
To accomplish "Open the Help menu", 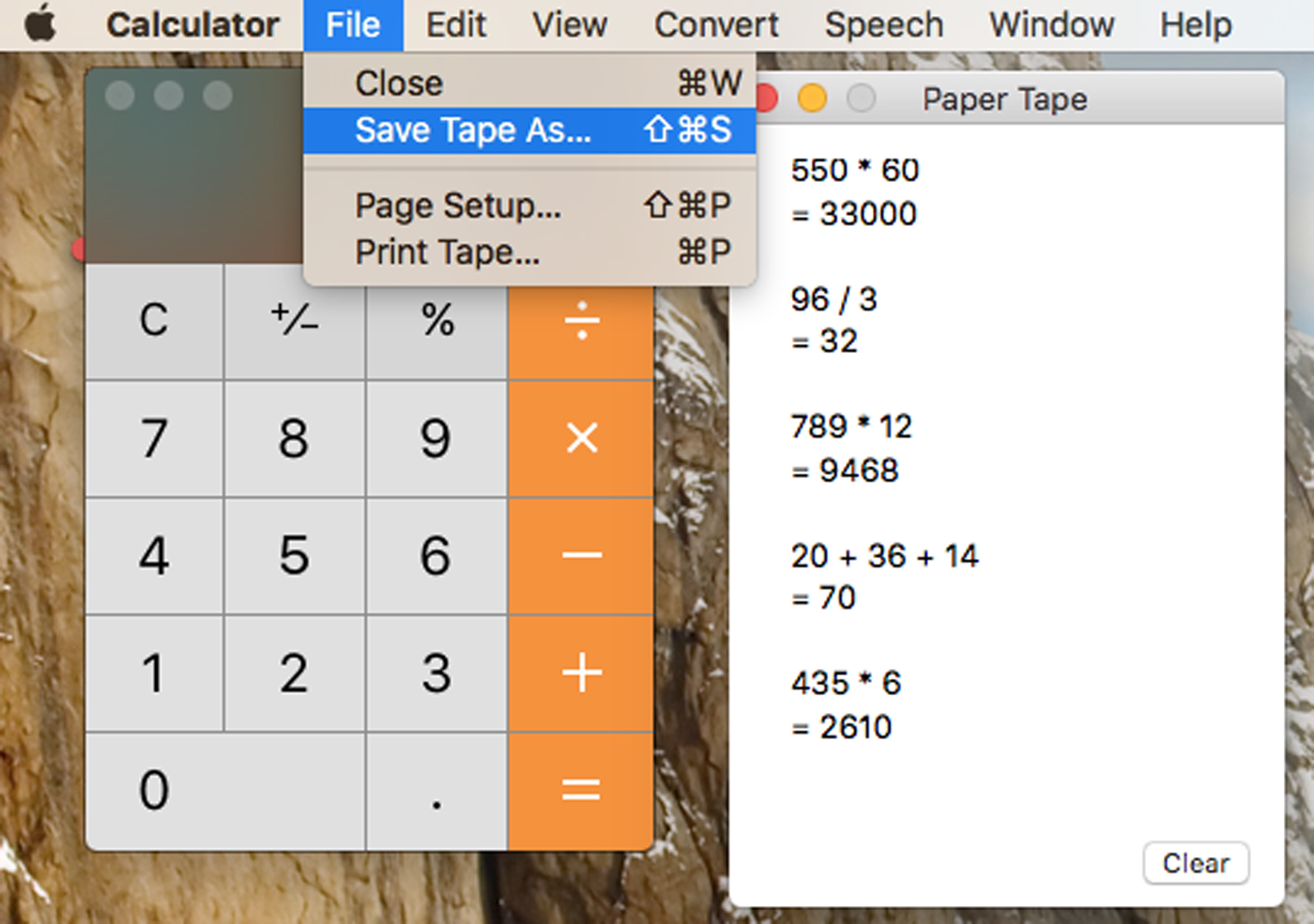I will [x=1196, y=24].
